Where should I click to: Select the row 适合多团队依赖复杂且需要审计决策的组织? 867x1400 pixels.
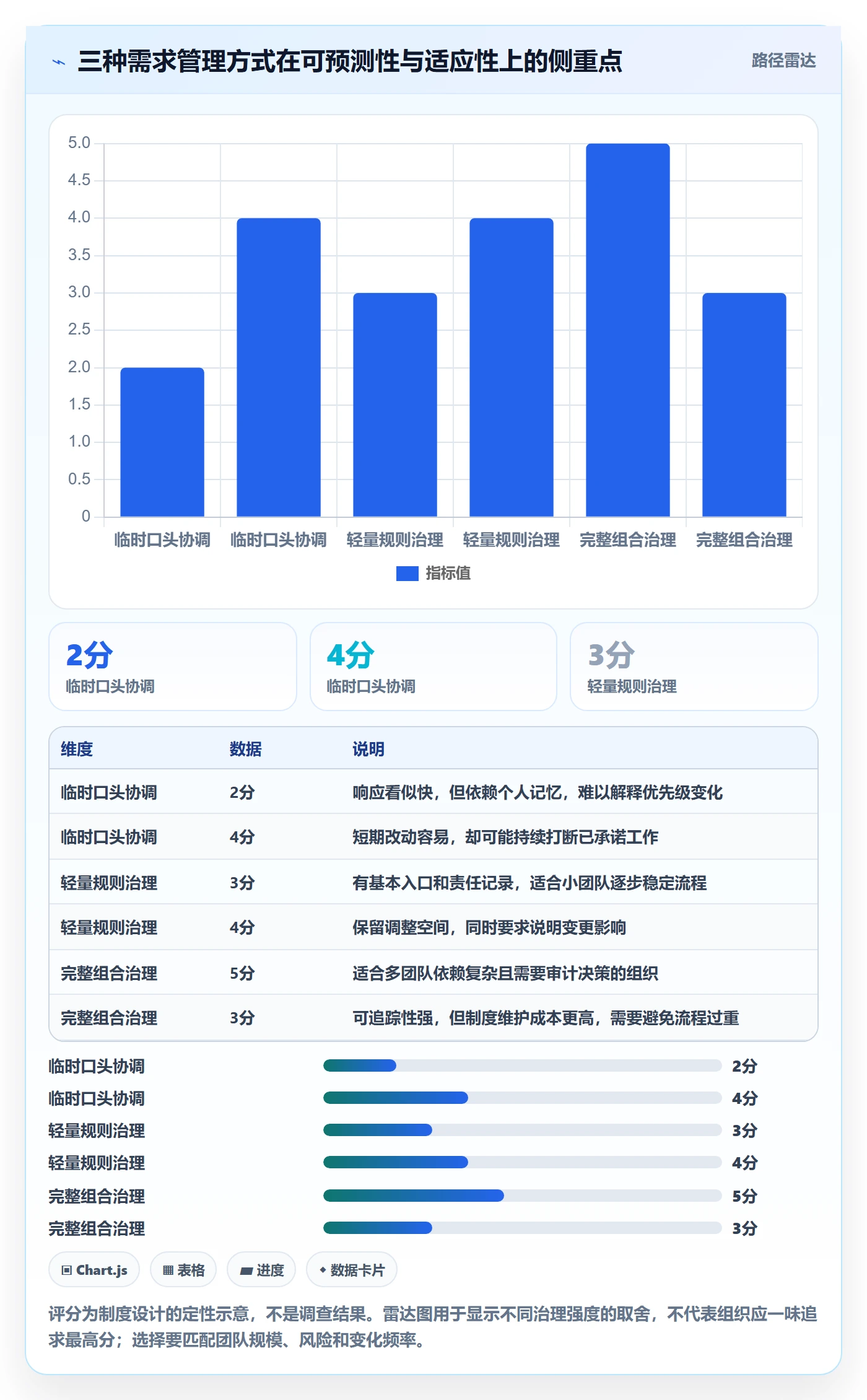pyautogui.click(x=434, y=973)
